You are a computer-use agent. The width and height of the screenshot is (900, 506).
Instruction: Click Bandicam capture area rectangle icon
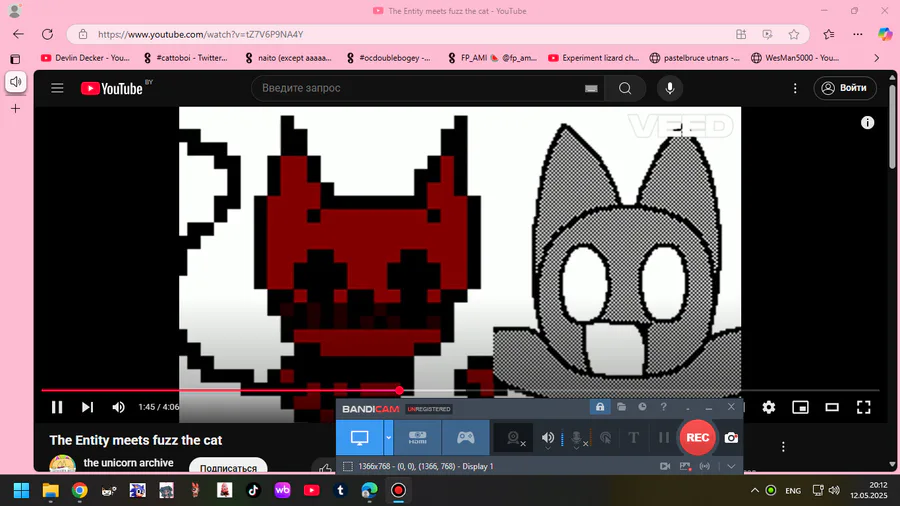(347, 466)
